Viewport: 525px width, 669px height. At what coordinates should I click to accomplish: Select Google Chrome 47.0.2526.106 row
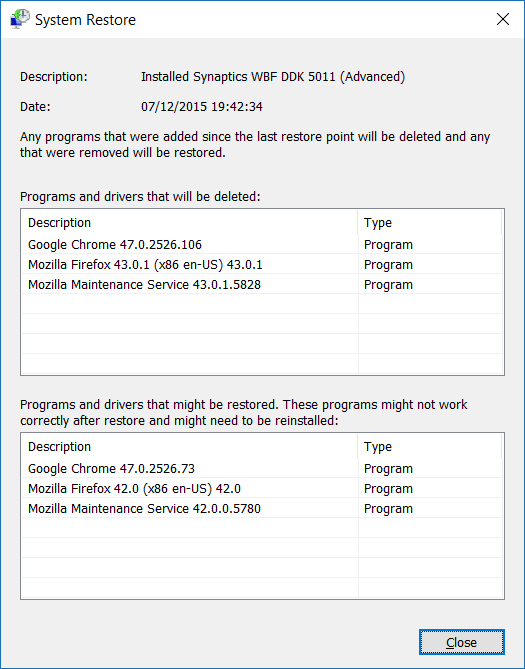[262, 244]
